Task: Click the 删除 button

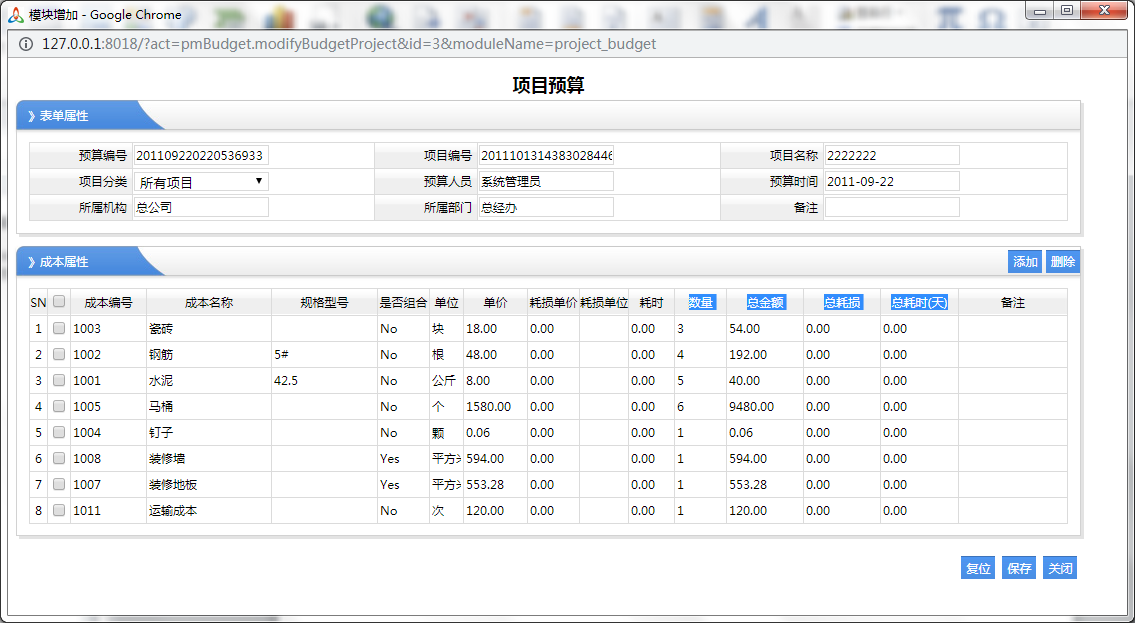Action: pyautogui.click(x=1063, y=262)
